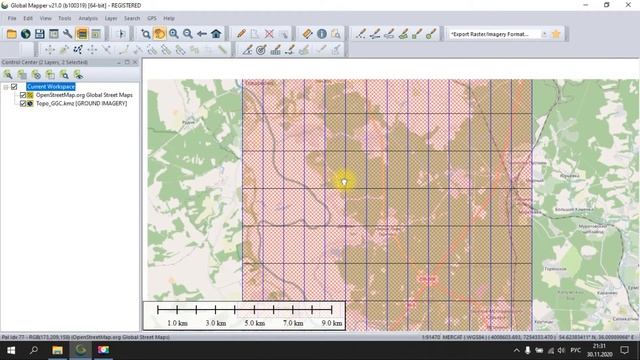Select the create rectangle area tool
640x360 pixels.
(x=417, y=34)
